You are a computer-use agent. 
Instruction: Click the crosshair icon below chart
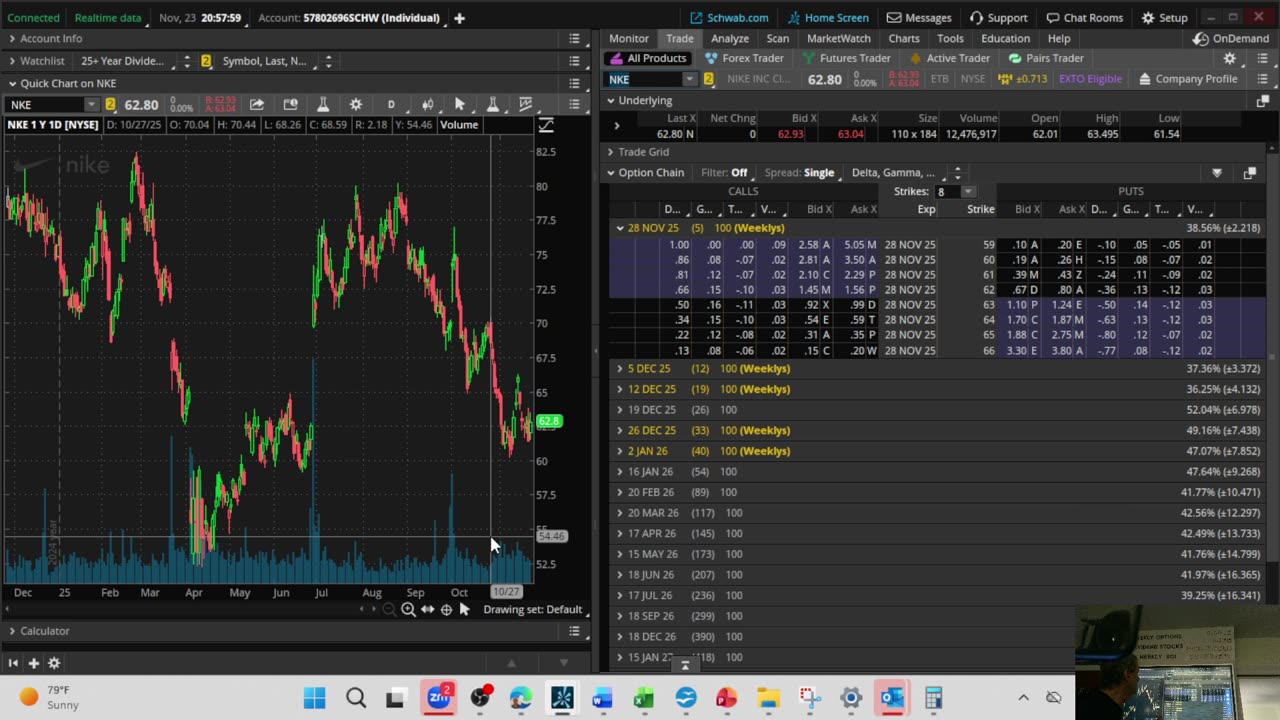click(446, 609)
